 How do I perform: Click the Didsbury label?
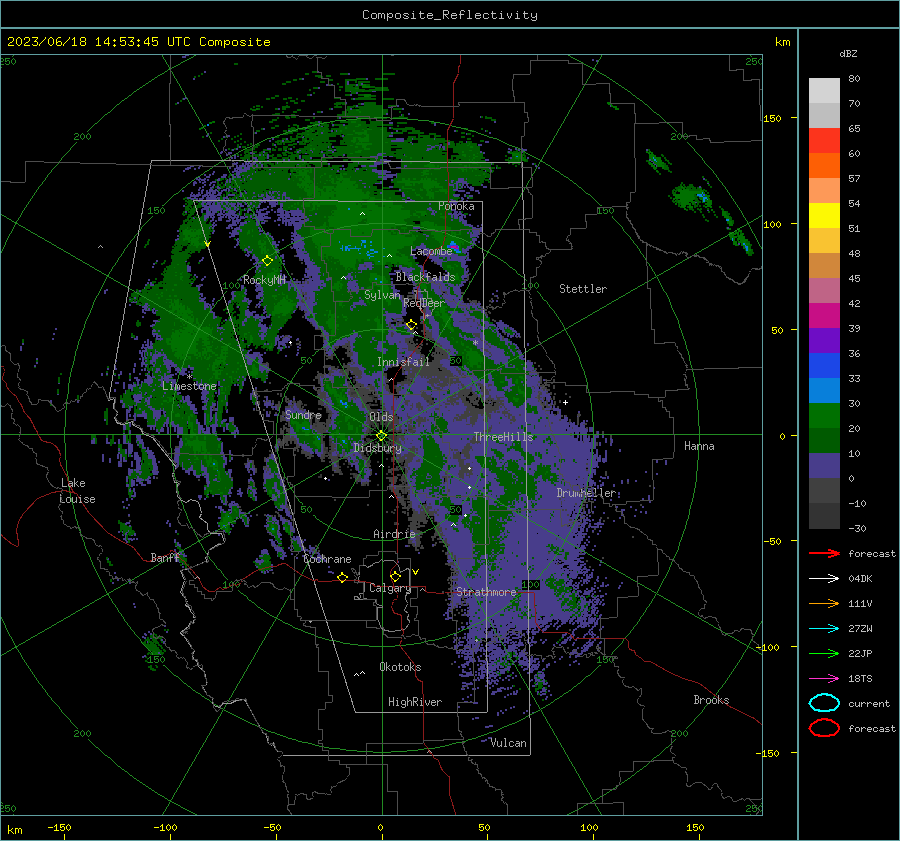click(378, 448)
